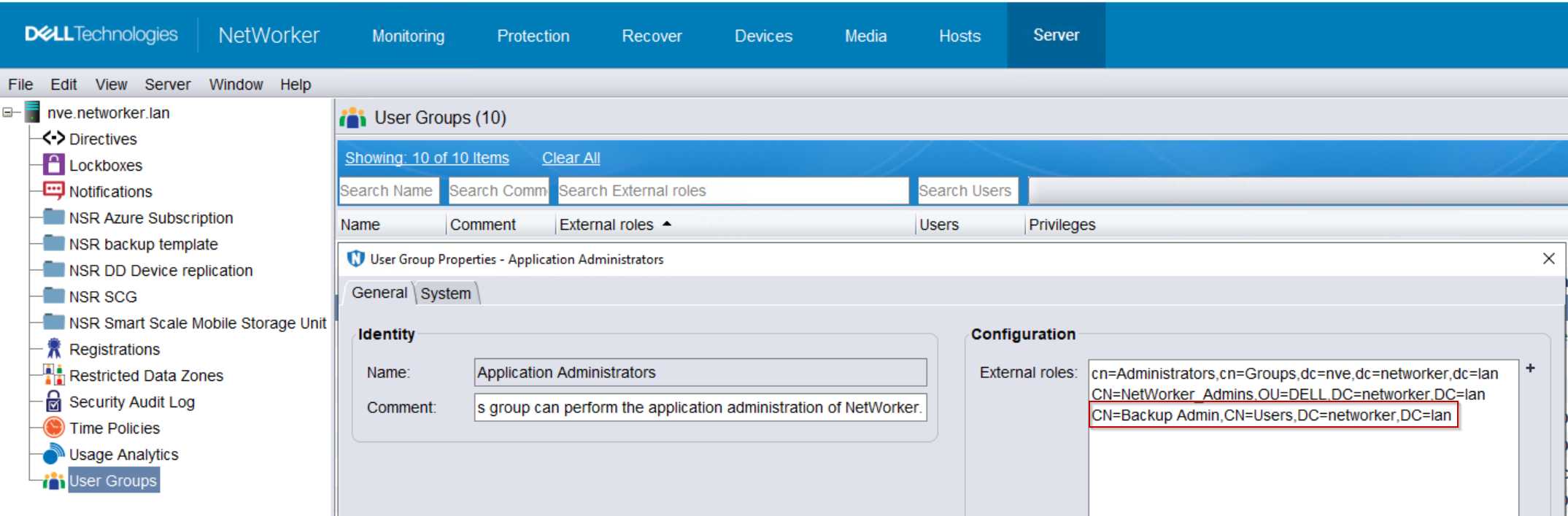
Task: Click the Directives code icon
Action: [x=53, y=138]
